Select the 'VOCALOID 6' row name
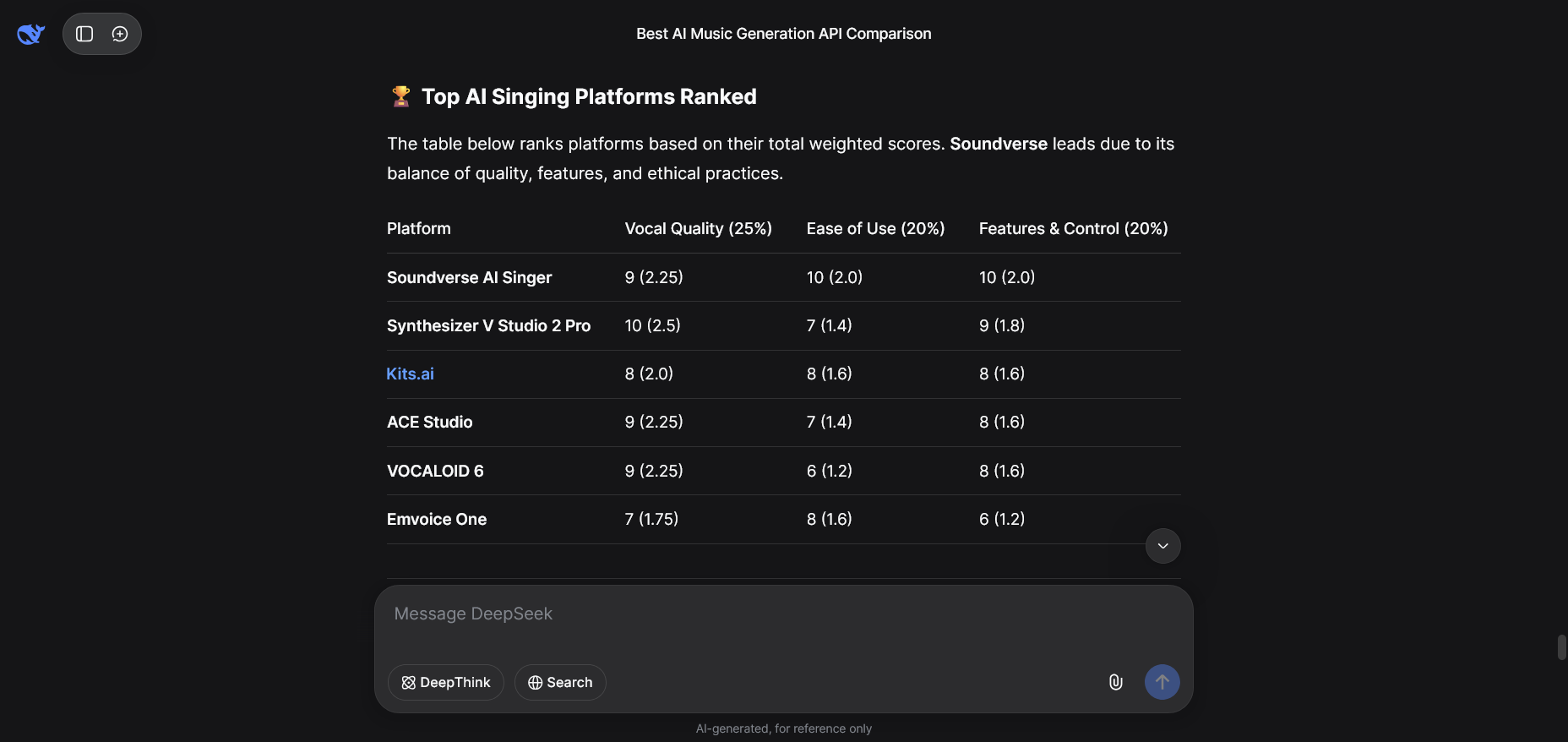This screenshot has height=742, width=1568. [x=435, y=471]
